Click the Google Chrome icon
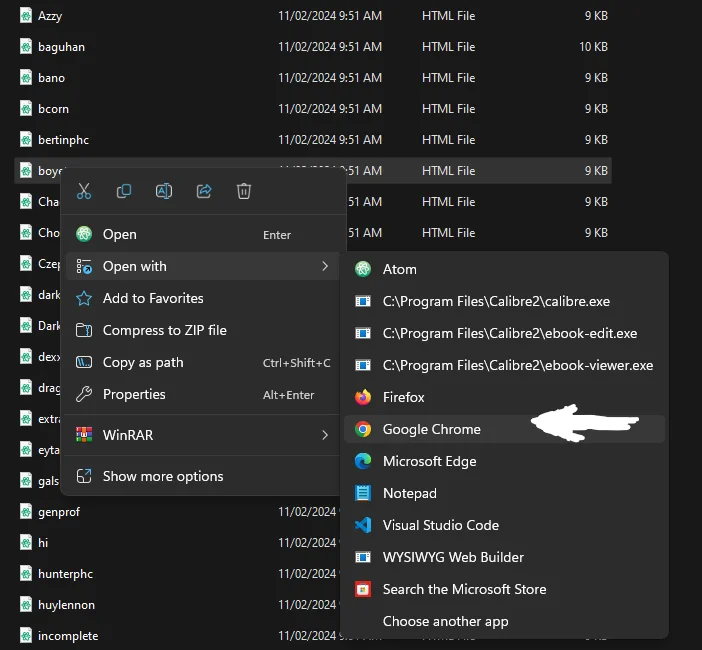This screenshot has height=650, width=702. tap(363, 429)
